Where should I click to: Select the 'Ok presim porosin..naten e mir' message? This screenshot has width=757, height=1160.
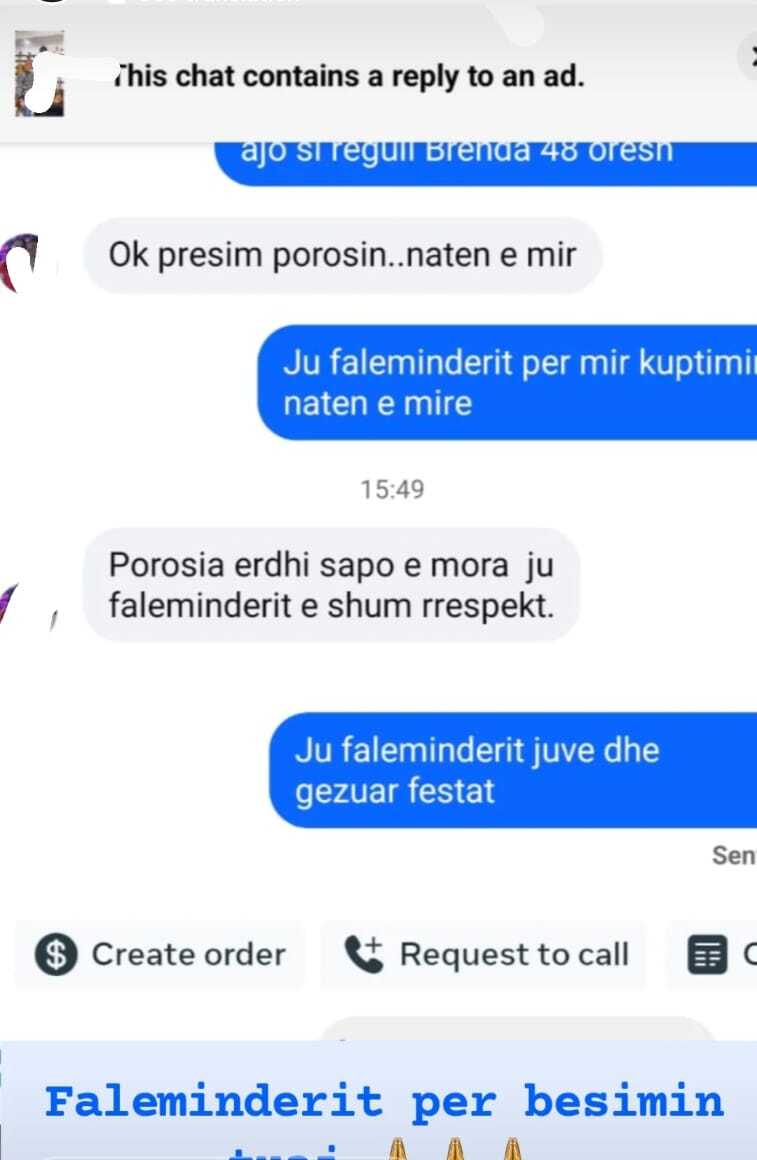[343, 255]
